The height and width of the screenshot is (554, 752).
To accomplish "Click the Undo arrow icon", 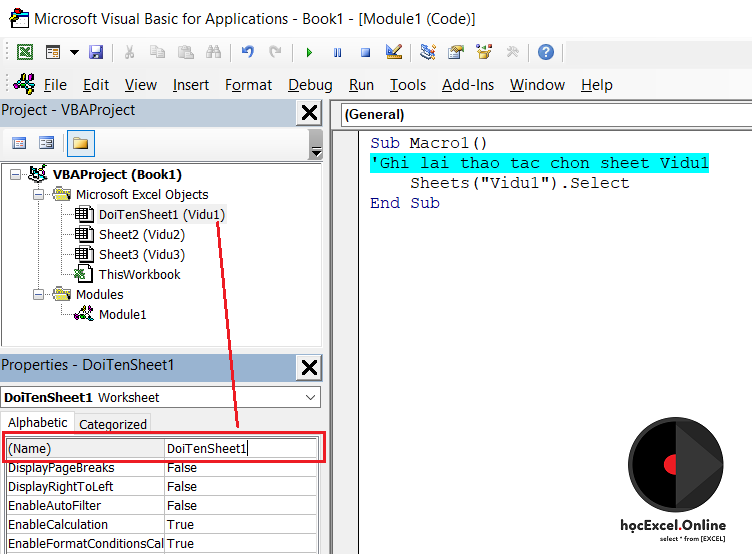I will (x=247, y=52).
